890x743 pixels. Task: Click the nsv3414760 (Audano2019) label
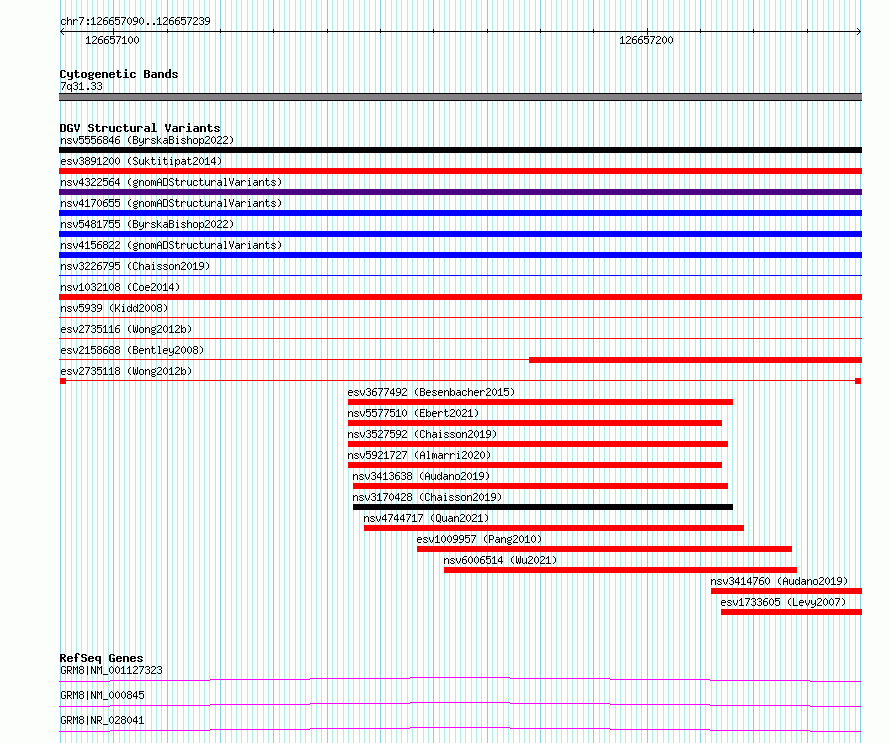(x=779, y=581)
